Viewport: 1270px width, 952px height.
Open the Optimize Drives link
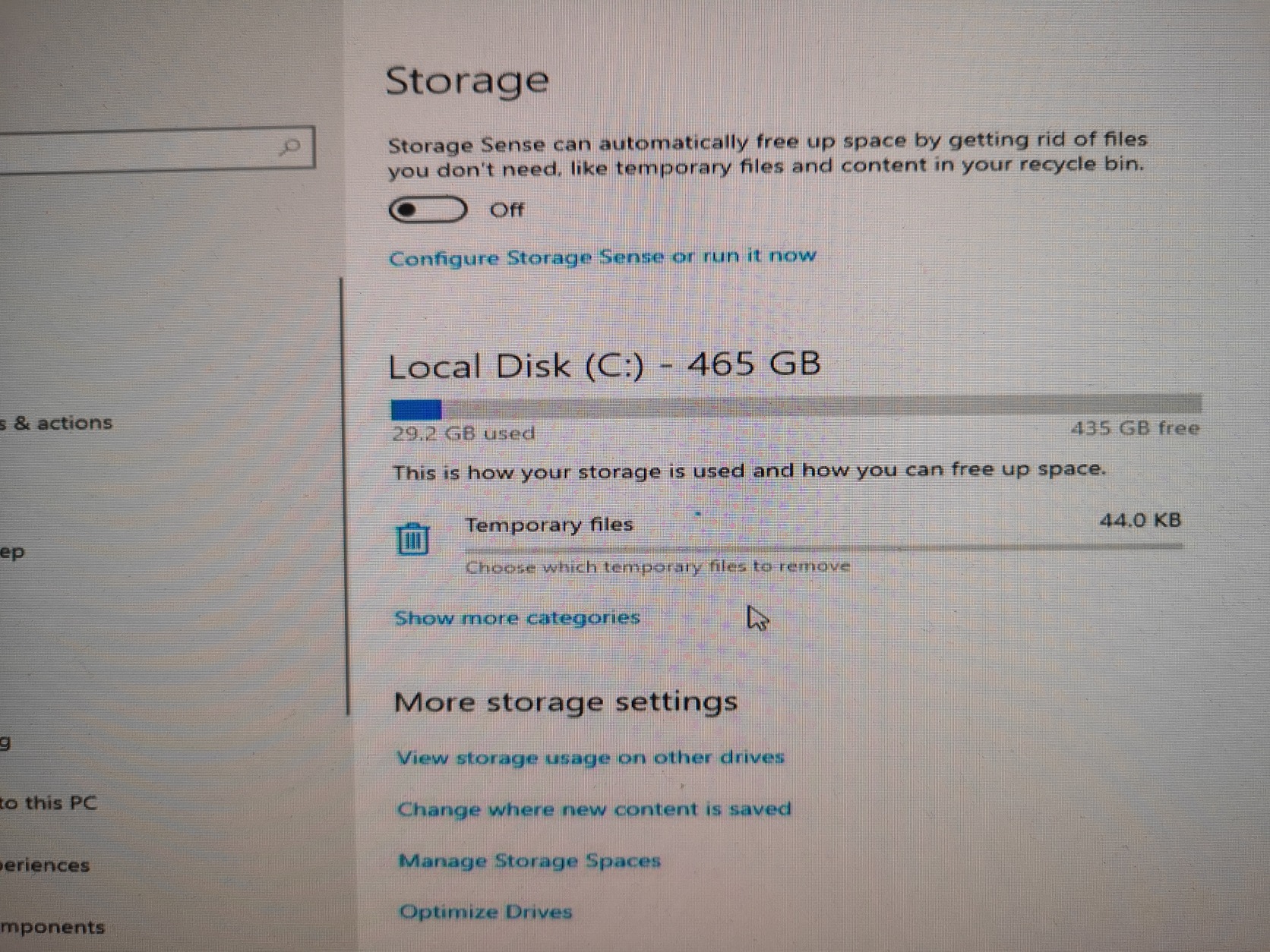[x=485, y=912]
